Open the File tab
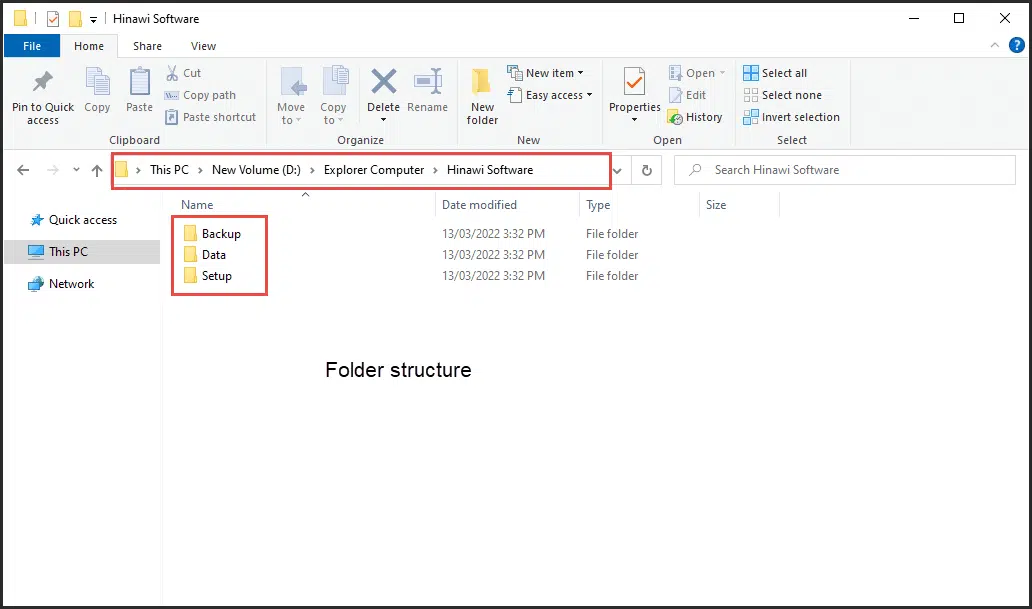The image size is (1032, 609). [x=32, y=46]
